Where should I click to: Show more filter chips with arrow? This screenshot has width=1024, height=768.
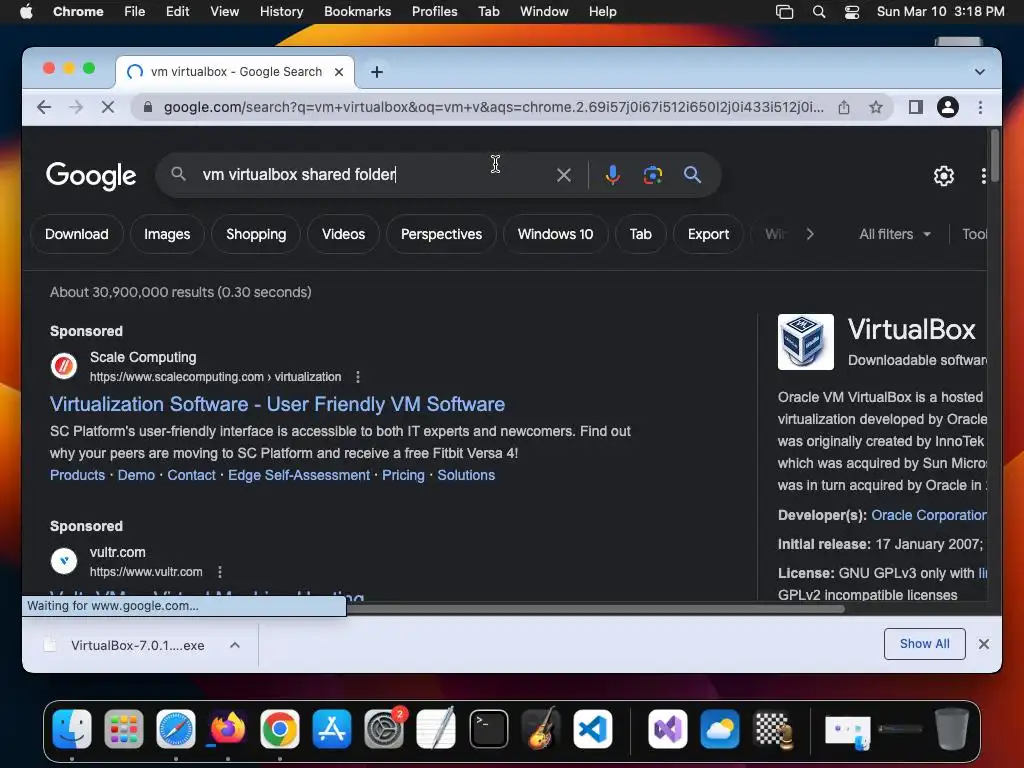click(x=810, y=234)
